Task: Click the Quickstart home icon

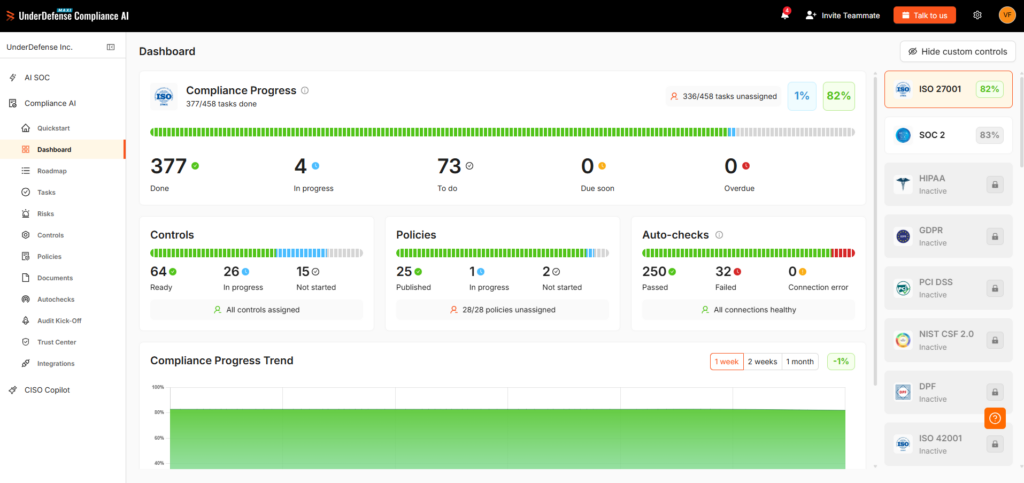Action: [x=25, y=128]
